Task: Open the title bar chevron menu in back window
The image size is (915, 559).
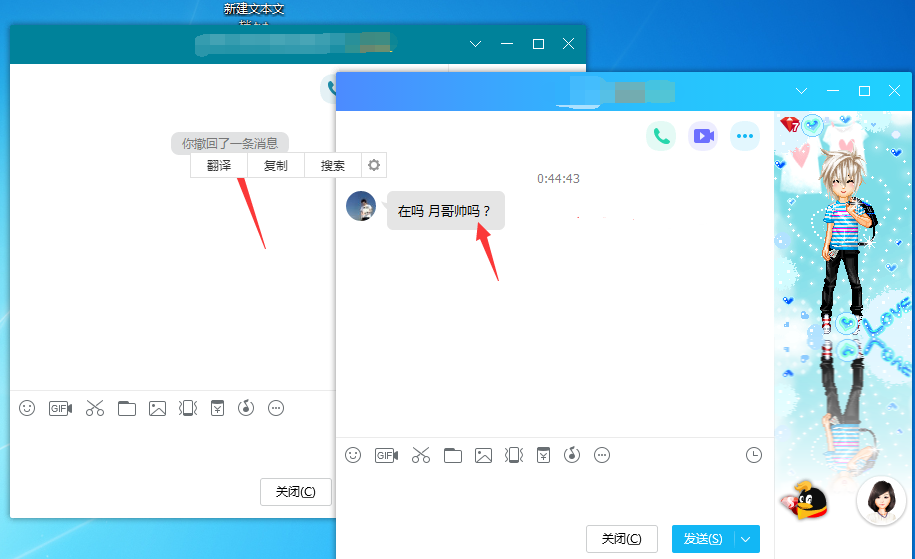Action: [x=476, y=44]
